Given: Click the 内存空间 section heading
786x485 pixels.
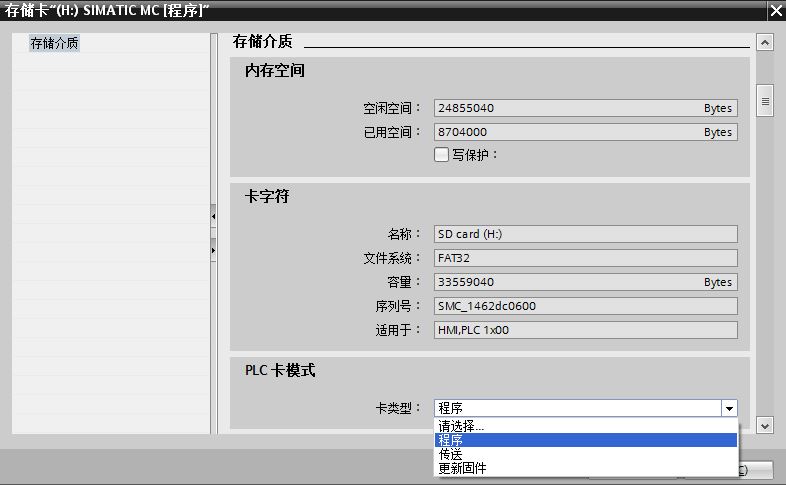Looking at the screenshot, I should point(275,71).
